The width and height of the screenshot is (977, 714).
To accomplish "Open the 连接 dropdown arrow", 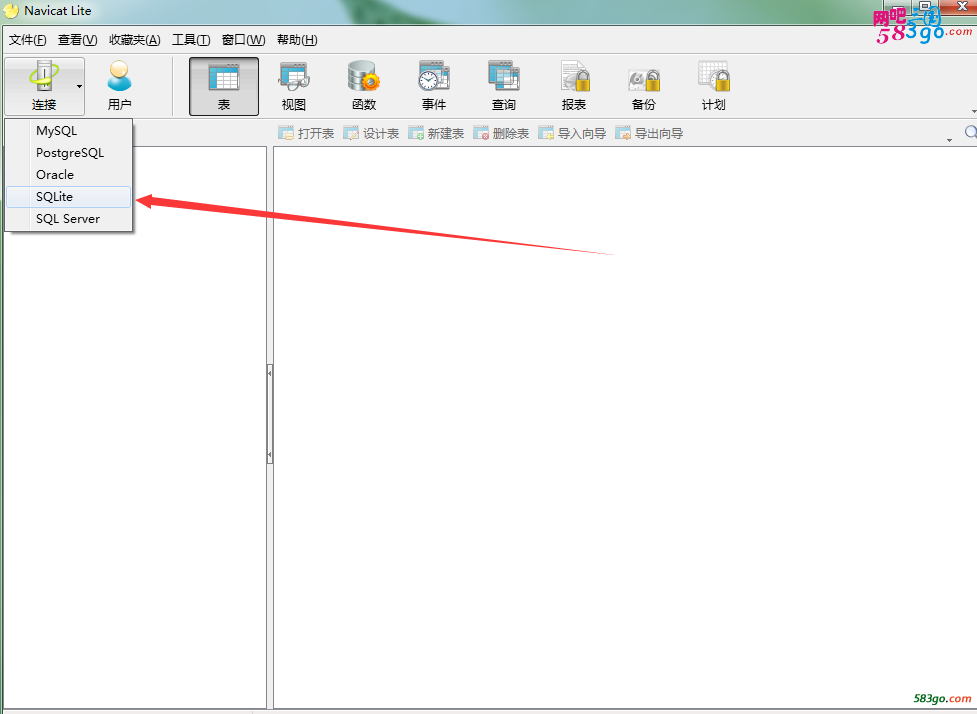I will pos(79,87).
